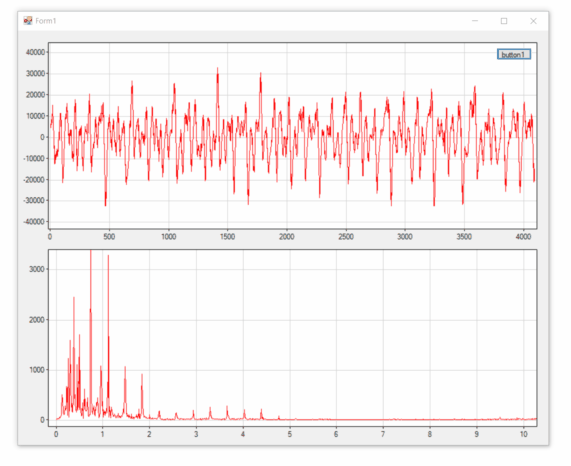Click the 20000 y-axis label

point(36,95)
